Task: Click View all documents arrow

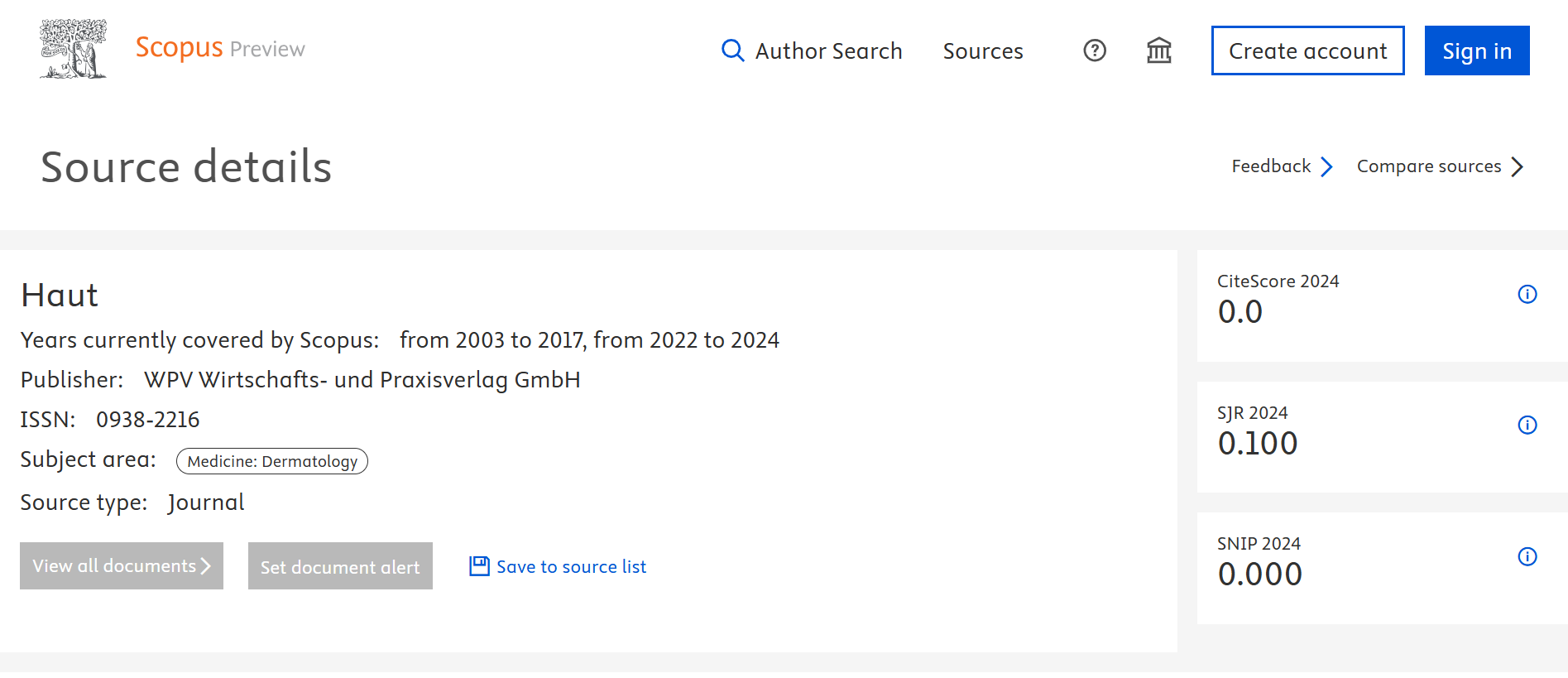Action: (206, 566)
